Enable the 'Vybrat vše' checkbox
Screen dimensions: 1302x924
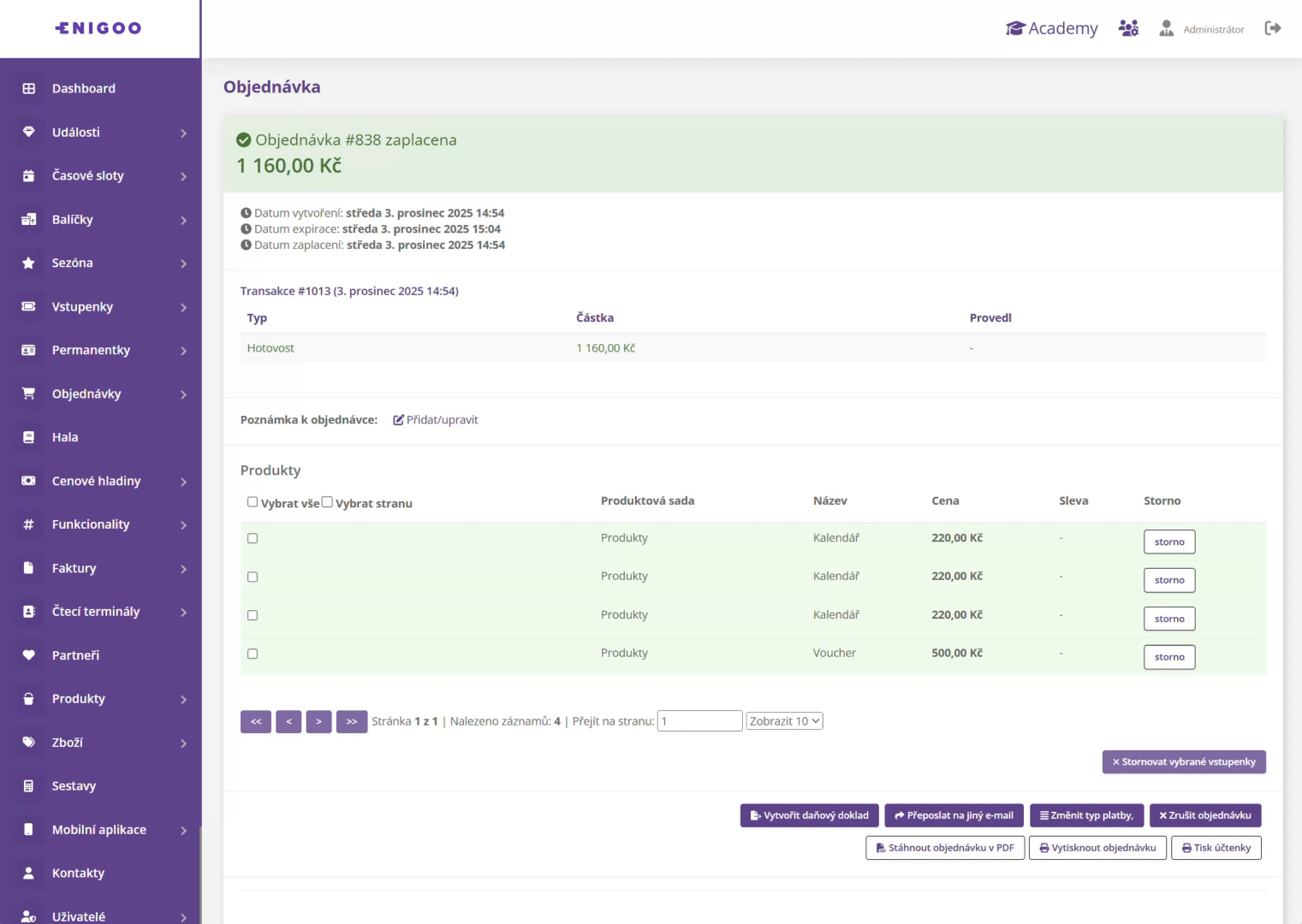click(253, 502)
